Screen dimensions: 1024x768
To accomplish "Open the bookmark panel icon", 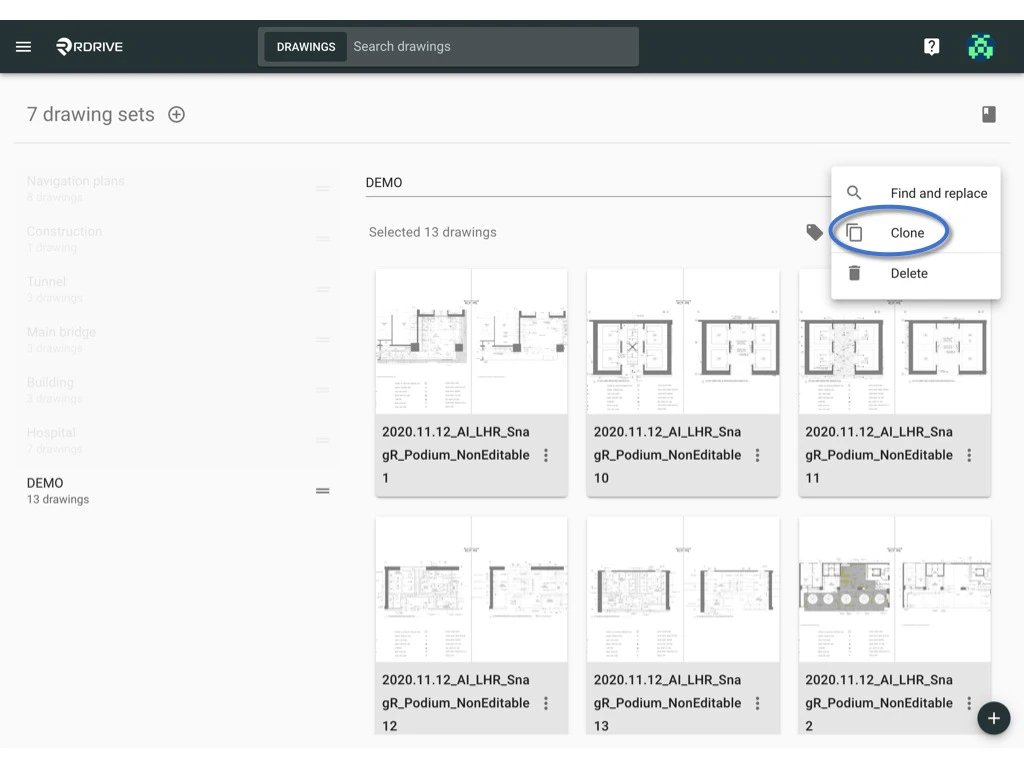I will (989, 114).
